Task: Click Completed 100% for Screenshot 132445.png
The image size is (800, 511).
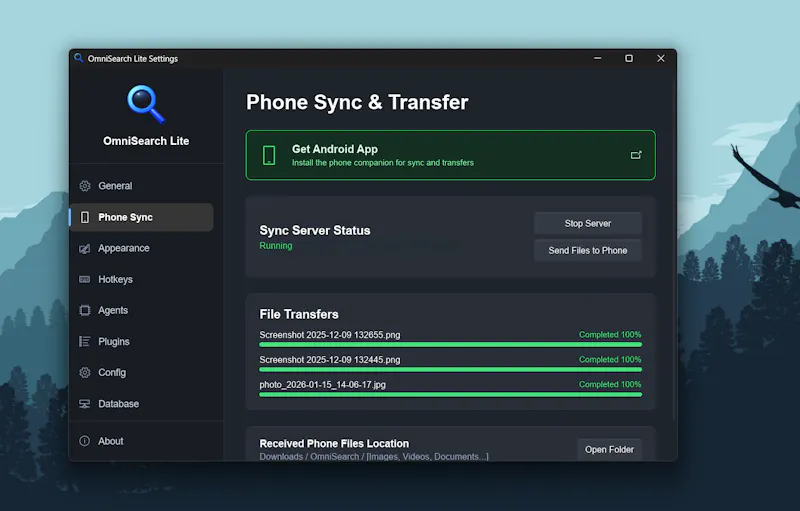Action: (x=610, y=360)
